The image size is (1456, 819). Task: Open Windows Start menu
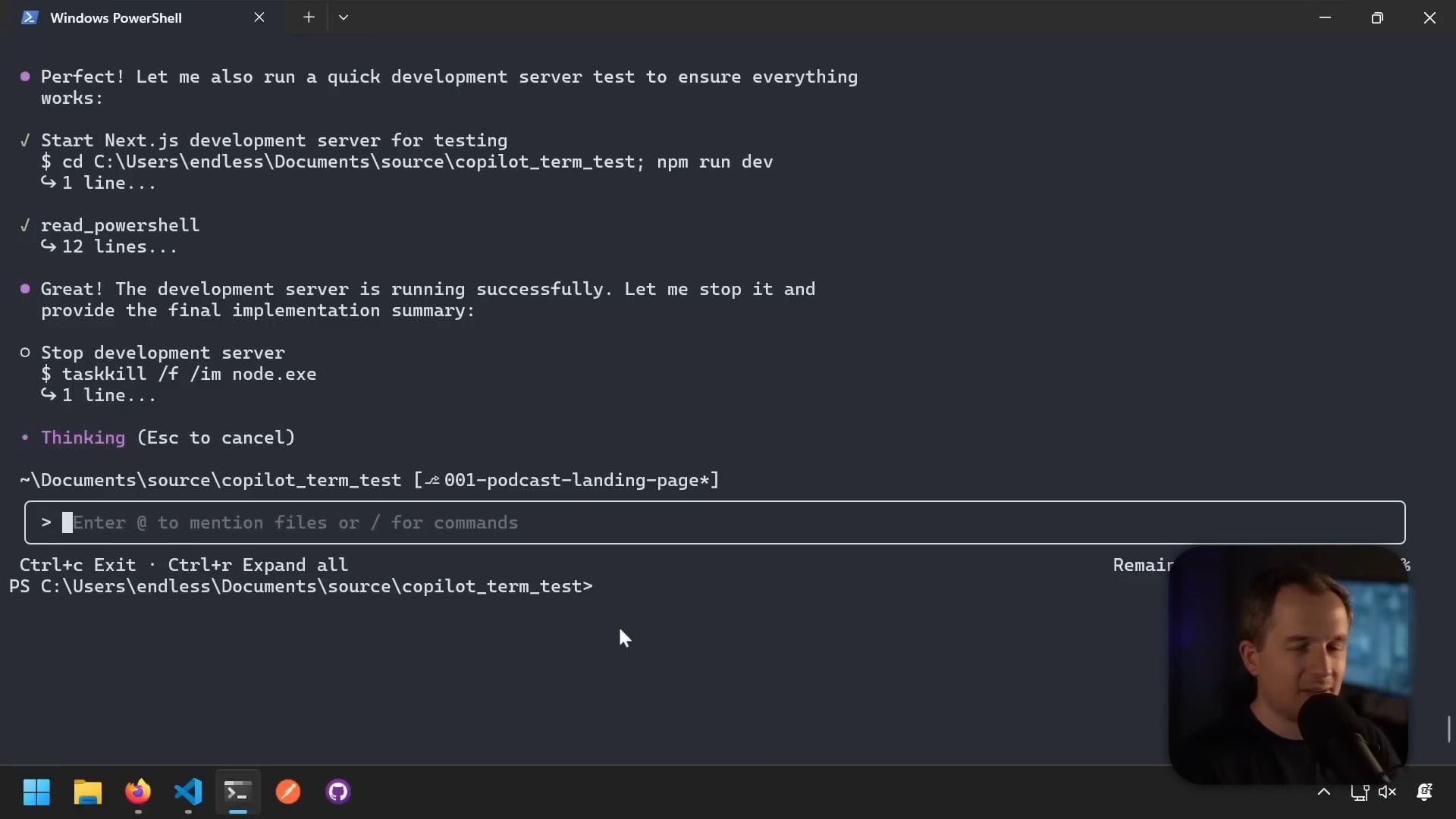(36, 792)
